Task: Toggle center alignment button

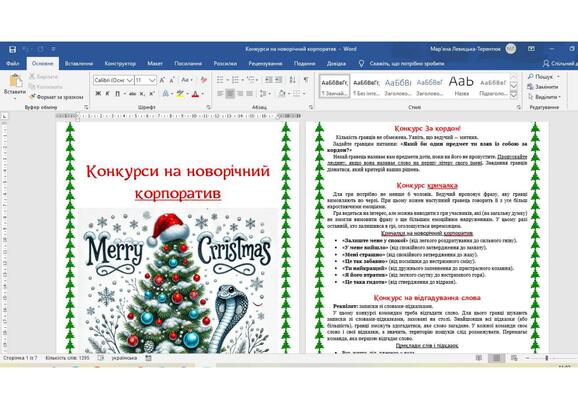Action: click(x=230, y=94)
